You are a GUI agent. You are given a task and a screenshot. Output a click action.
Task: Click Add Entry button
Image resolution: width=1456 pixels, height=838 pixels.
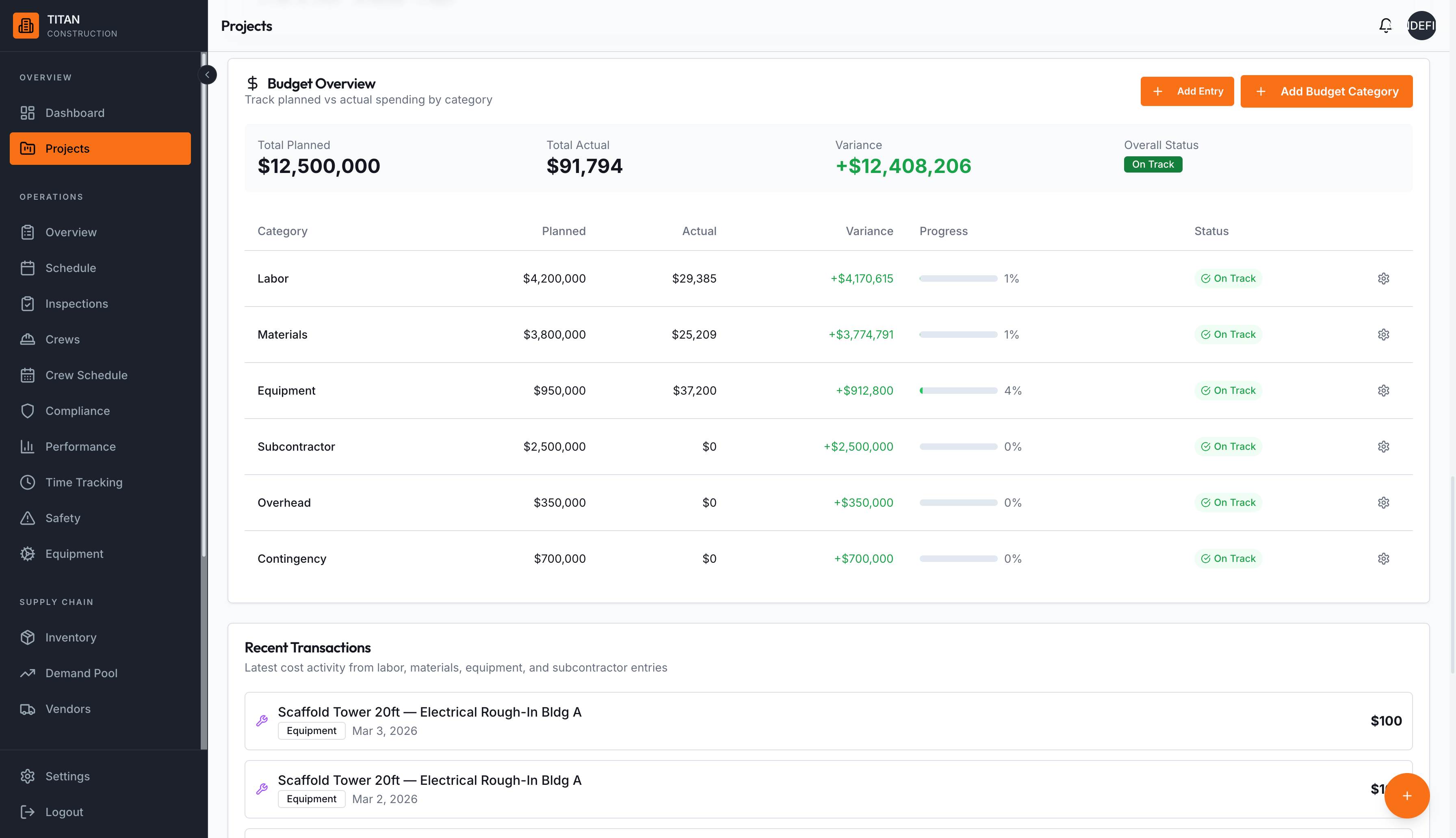coord(1187,91)
